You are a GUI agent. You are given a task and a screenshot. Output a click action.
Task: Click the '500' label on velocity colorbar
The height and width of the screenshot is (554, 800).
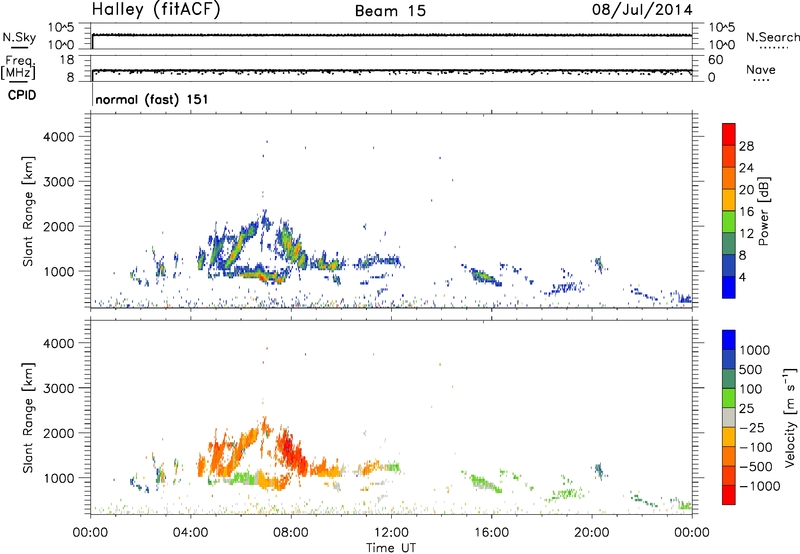[753, 370]
